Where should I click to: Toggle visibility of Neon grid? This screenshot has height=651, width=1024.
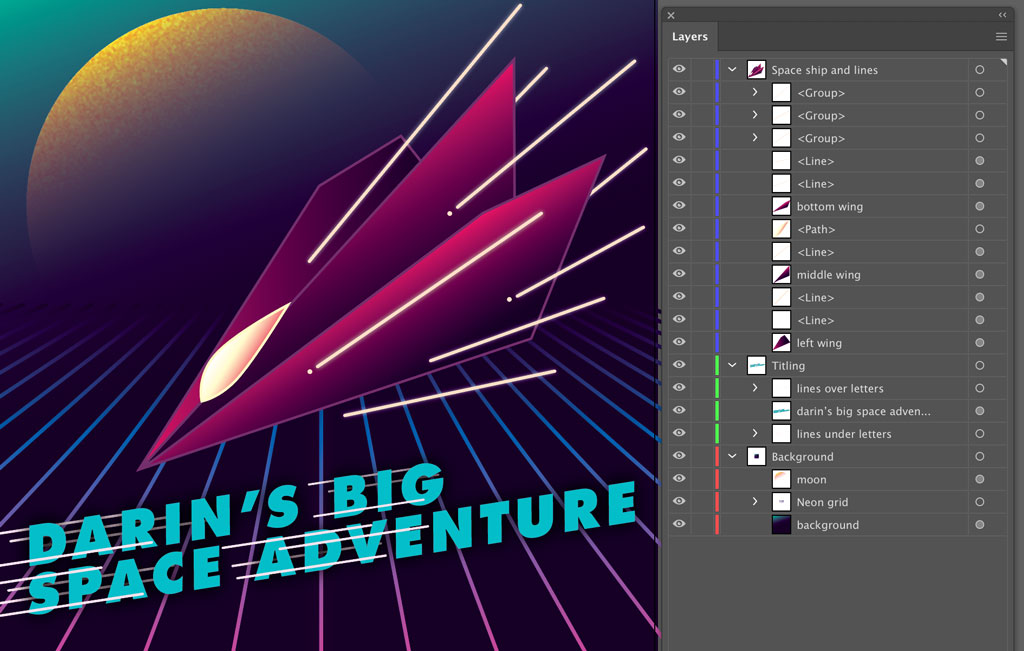tap(679, 501)
